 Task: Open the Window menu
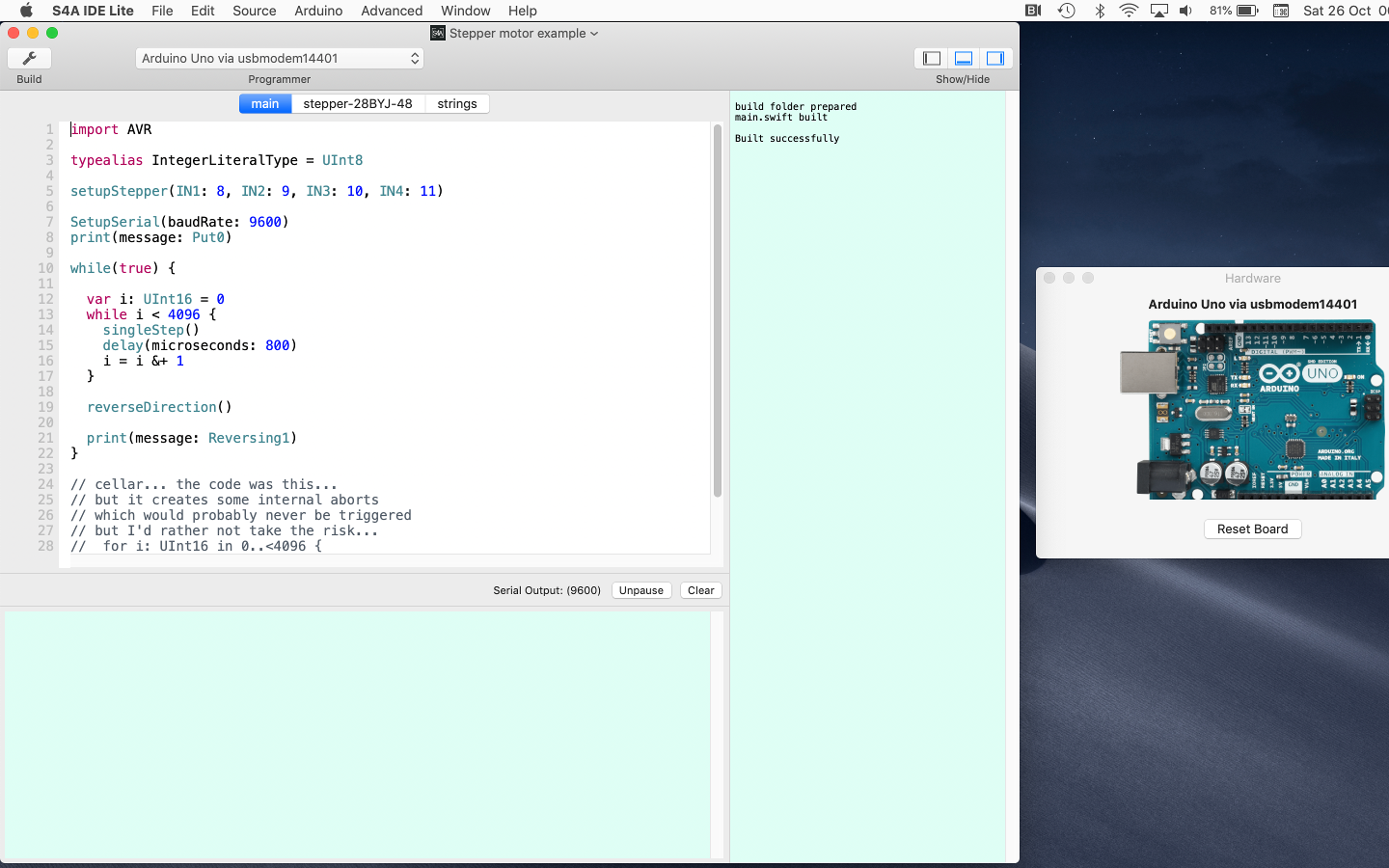click(x=466, y=11)
